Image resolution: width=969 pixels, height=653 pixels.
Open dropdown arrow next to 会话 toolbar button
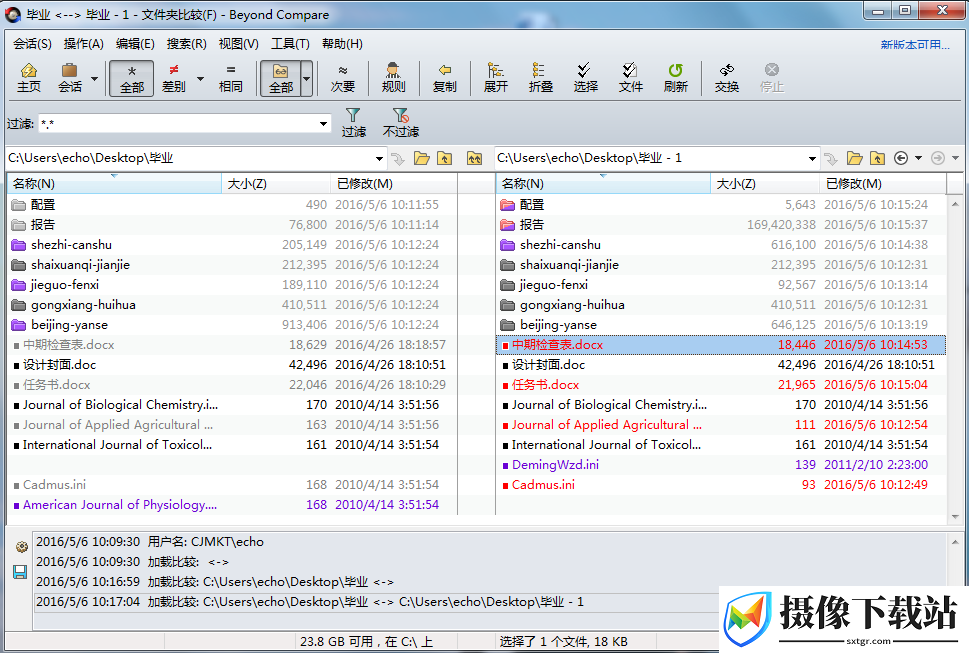point(95,78)
